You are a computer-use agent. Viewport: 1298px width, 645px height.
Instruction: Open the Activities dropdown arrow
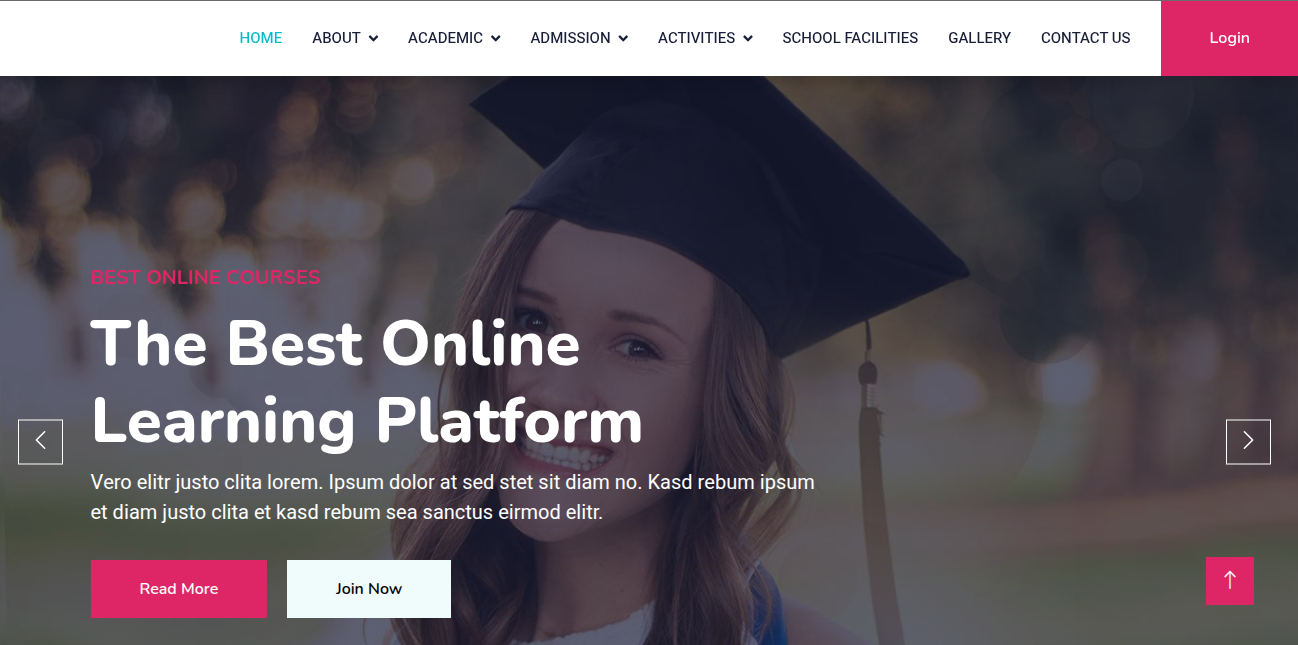click(x=747, y=39)
